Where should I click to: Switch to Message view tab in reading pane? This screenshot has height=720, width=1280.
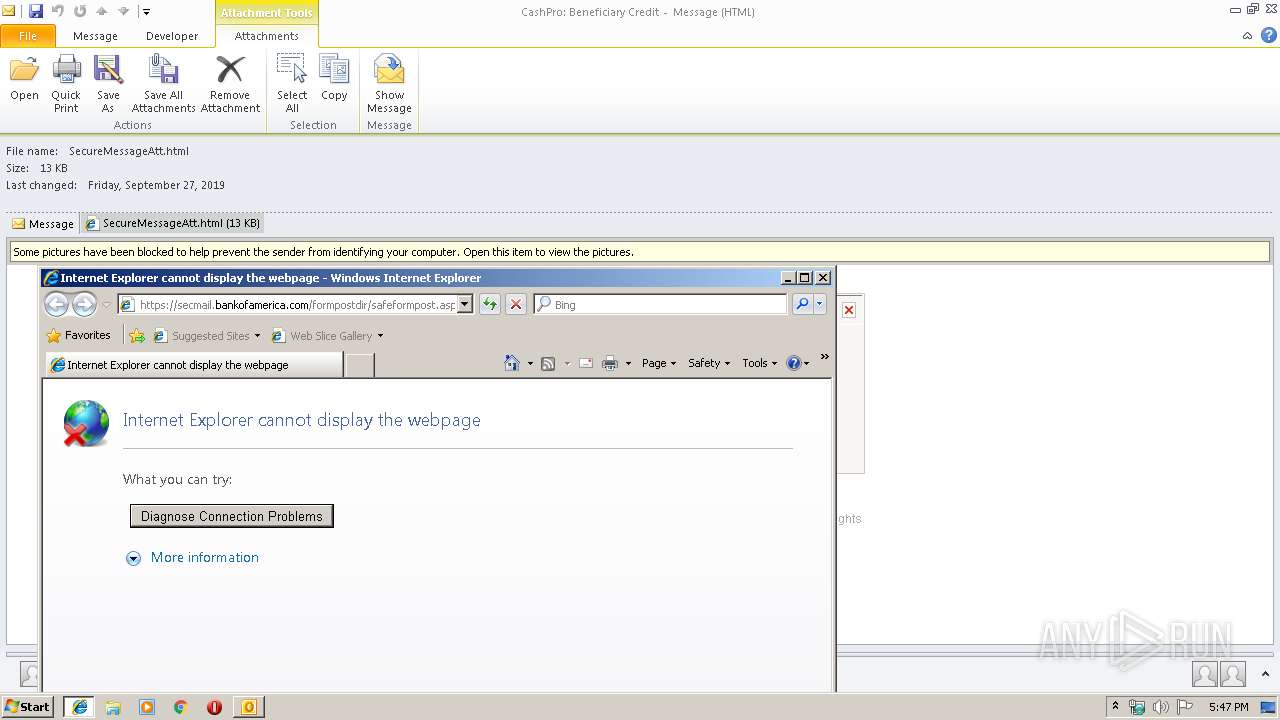pyautogui.click(x=42, y=224)
